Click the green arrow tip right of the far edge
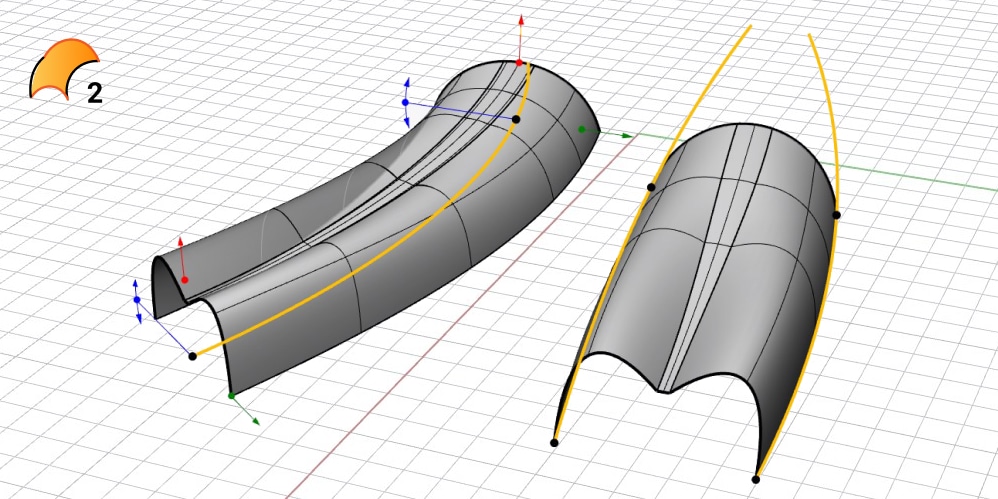This screenshot has width=998, height=499. (628, 135)
